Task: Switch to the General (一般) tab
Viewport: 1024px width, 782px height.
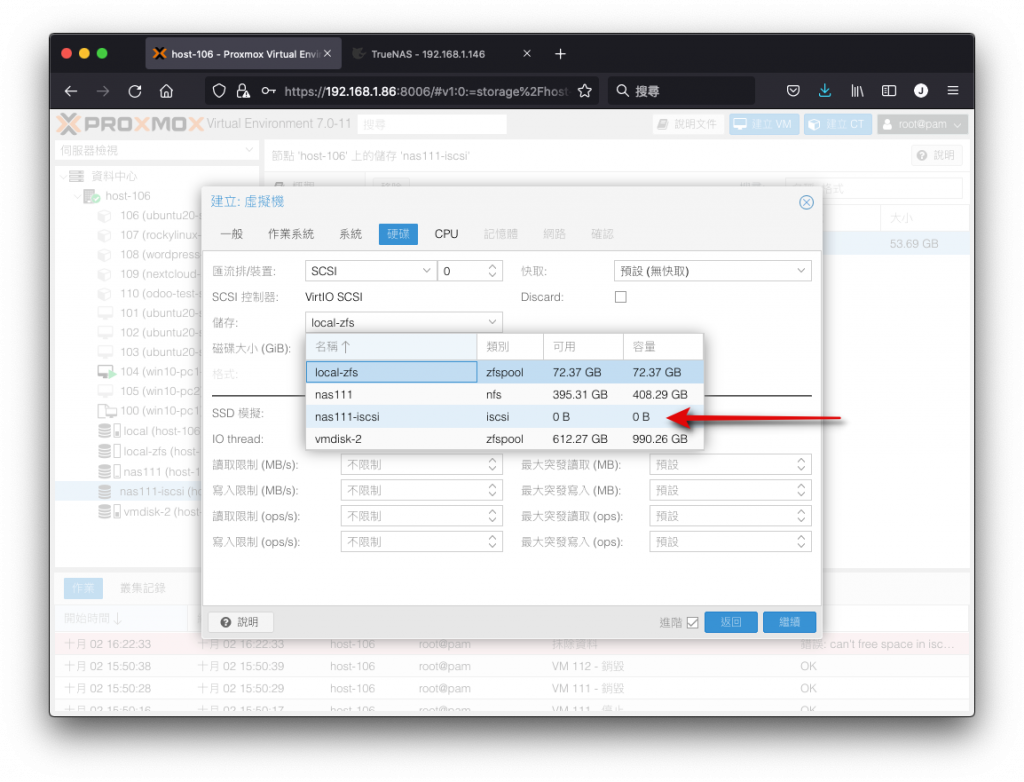Action: [x=231, y=234]
